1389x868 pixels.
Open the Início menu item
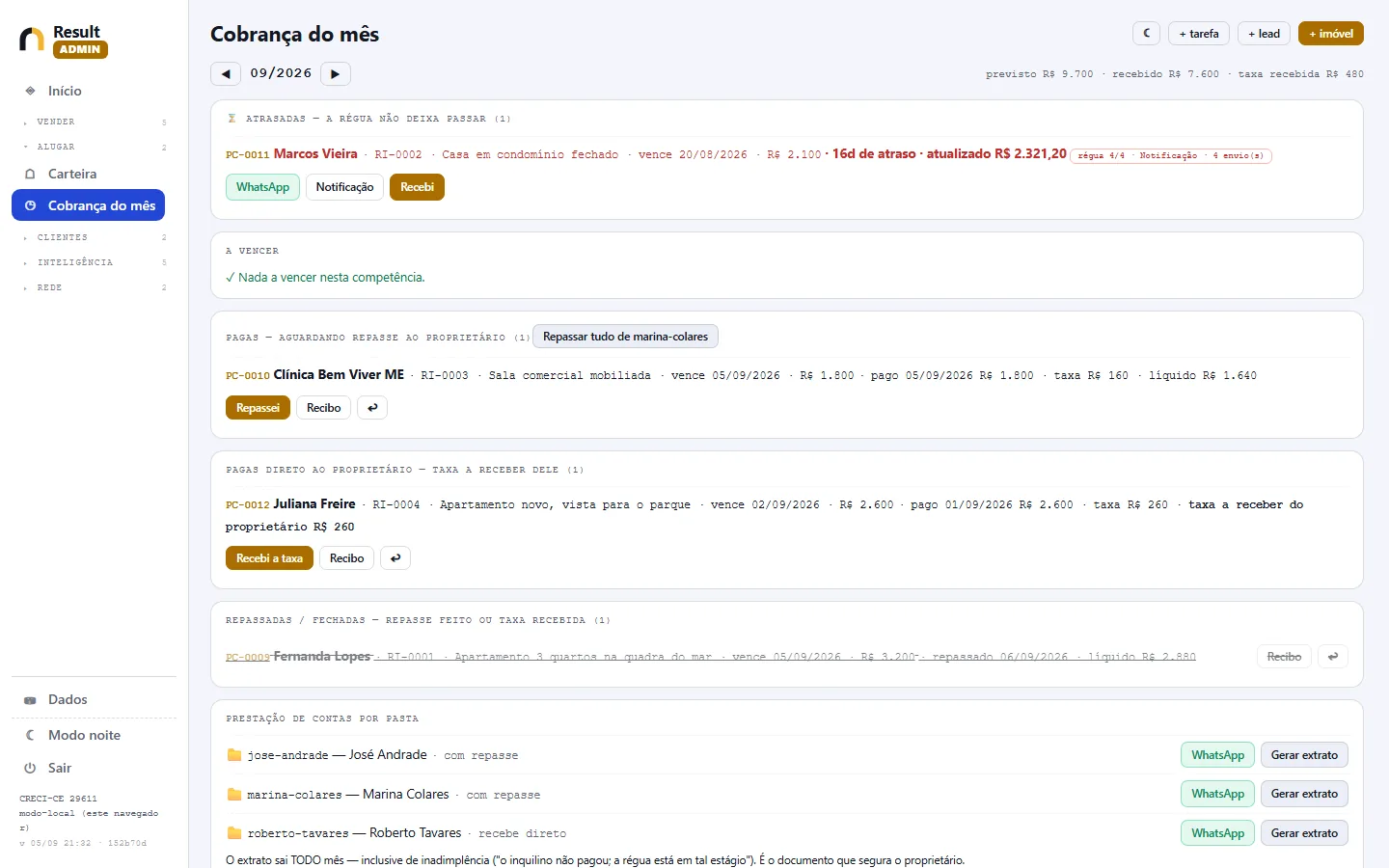pyautogui.click(x=94, y=91)
